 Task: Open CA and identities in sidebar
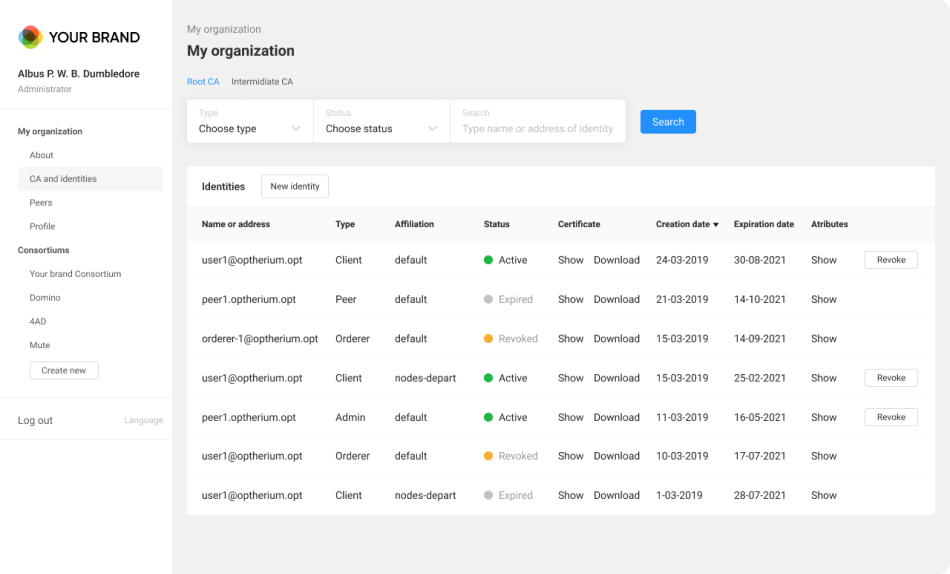pos(63,179)
